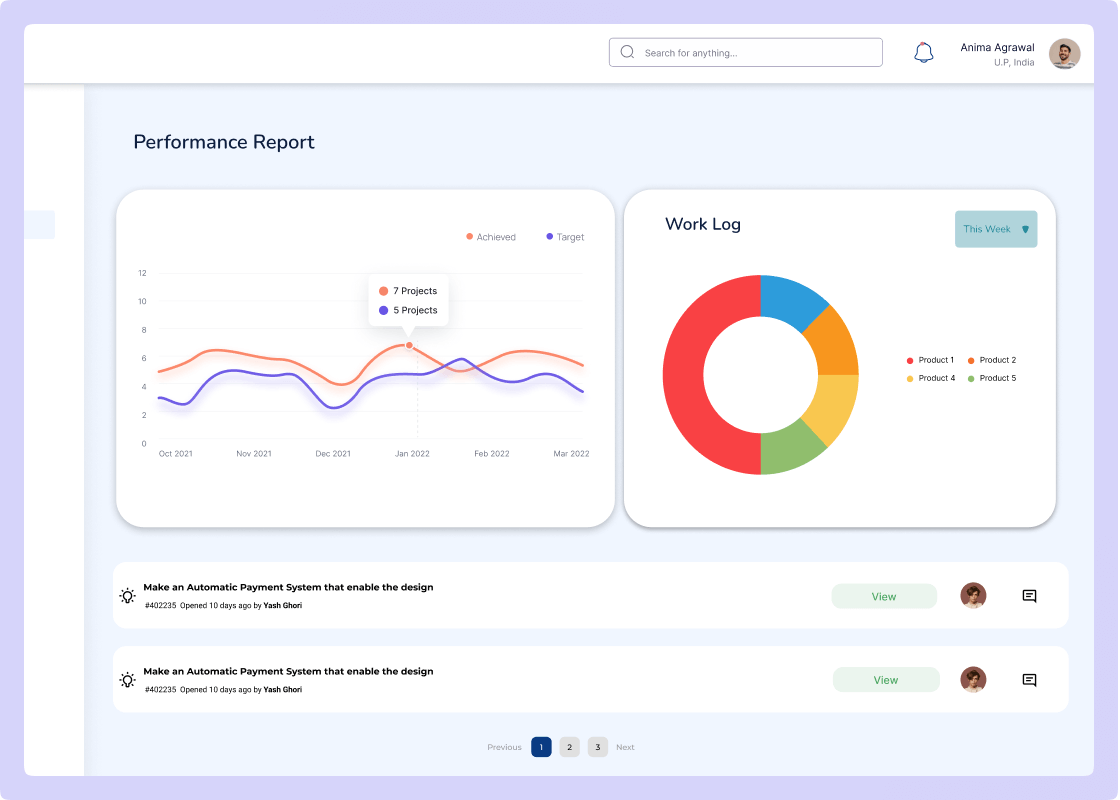The height and width of the screenshot is (800, 1120).
Task: Click View button on first task
Action: (884, 596)
